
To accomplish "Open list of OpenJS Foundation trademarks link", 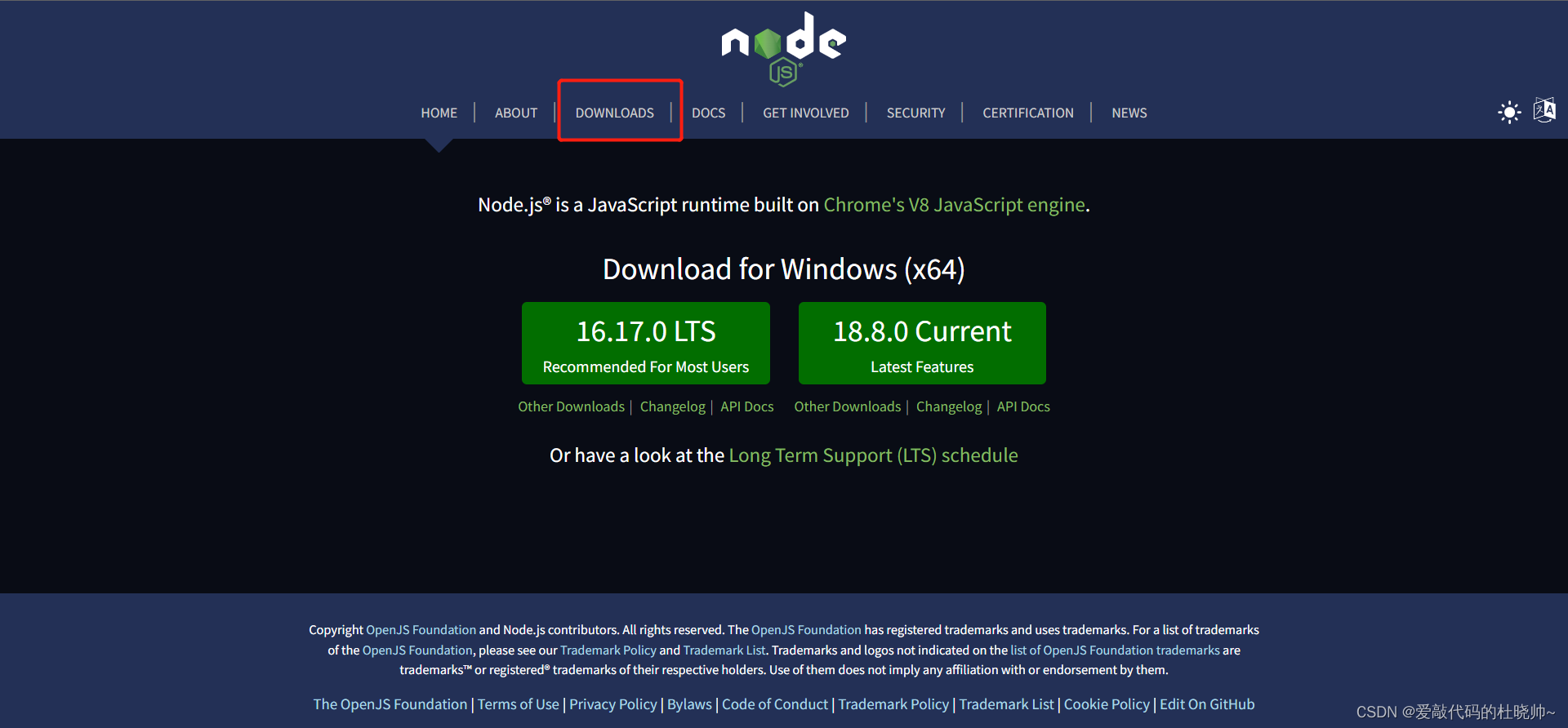I will coord(1115,650).
